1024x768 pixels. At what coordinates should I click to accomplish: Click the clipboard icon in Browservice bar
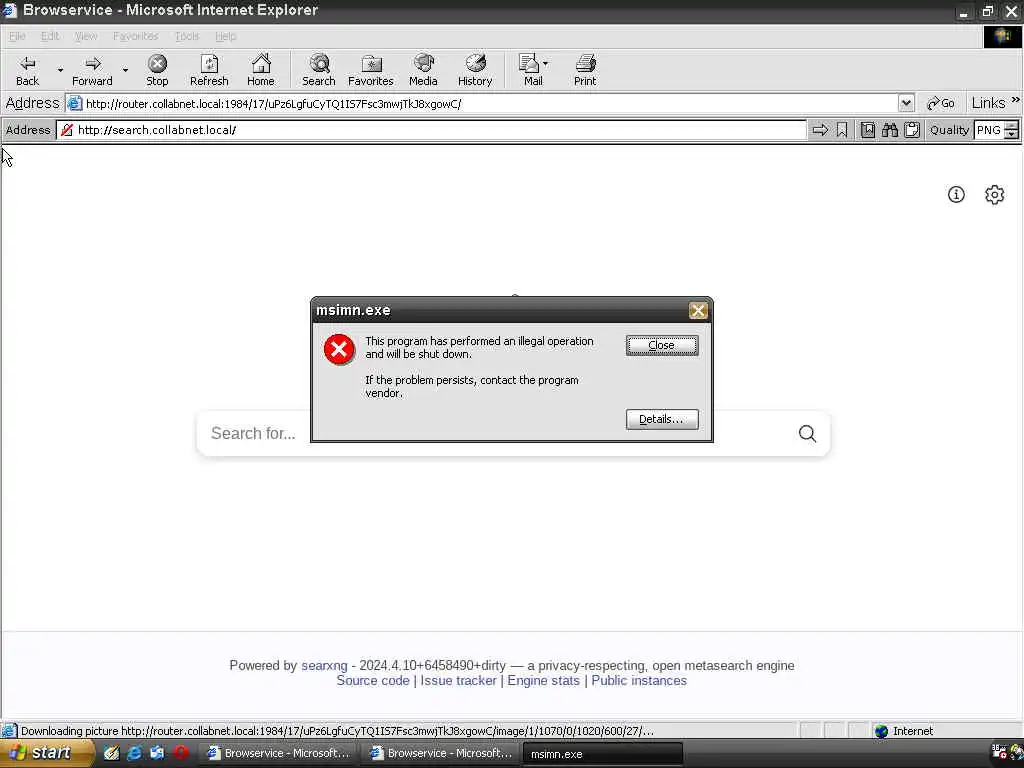[912, 130]
